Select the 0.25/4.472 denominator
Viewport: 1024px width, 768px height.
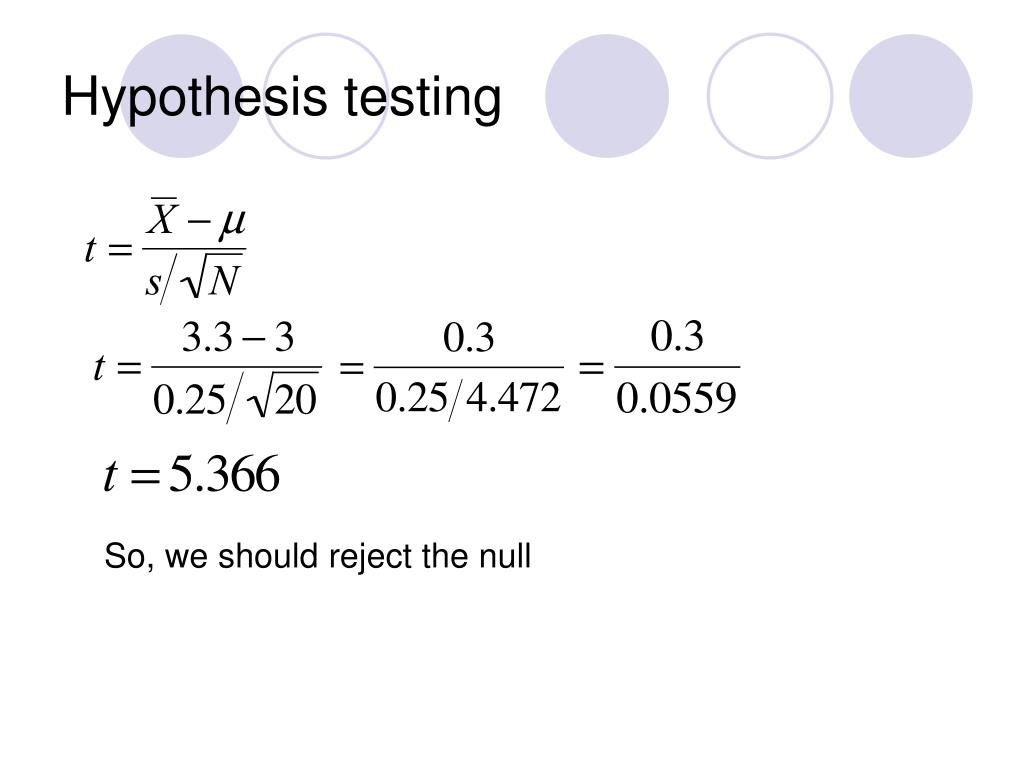[x=468, y=398]
